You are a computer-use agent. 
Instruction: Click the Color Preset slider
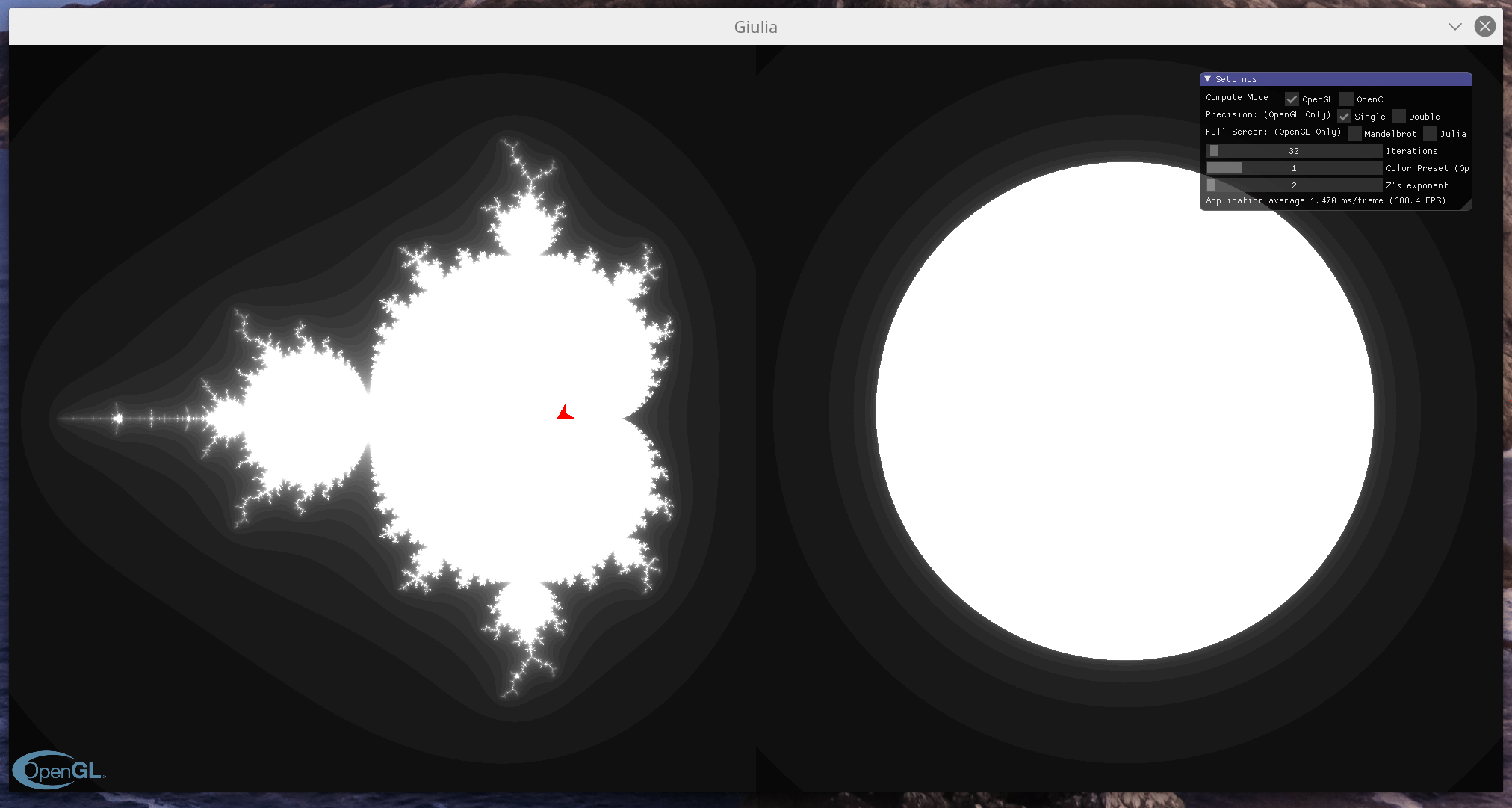point(1293,168)
